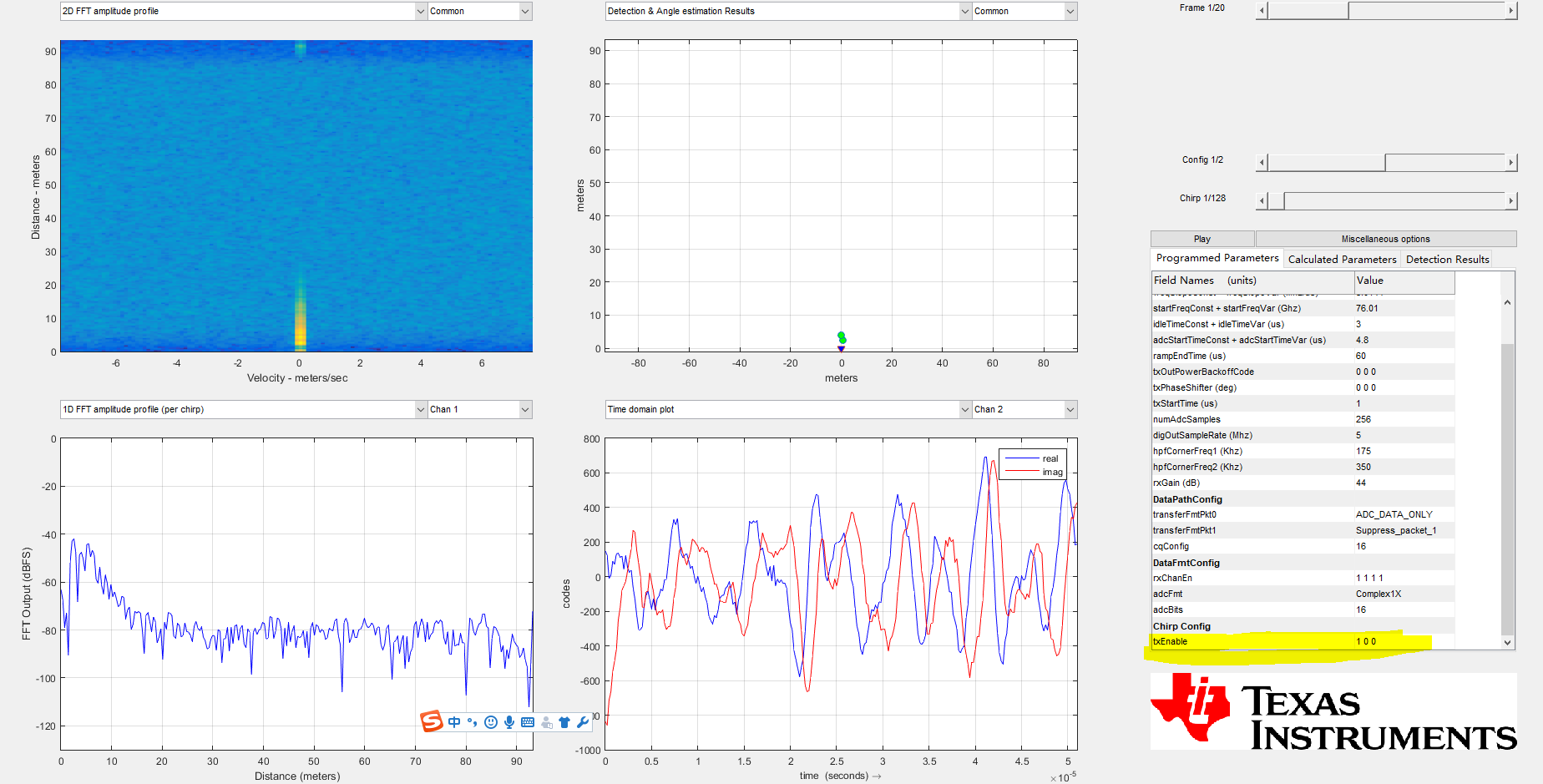Open the Chan 2 channel dropdown
The image size is (1543, 784).
(x=1024, y=409)
